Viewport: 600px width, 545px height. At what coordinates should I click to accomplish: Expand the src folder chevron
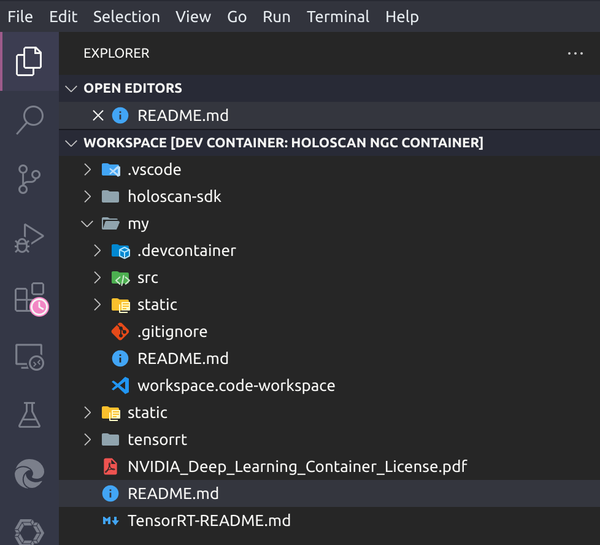[97, 278]
